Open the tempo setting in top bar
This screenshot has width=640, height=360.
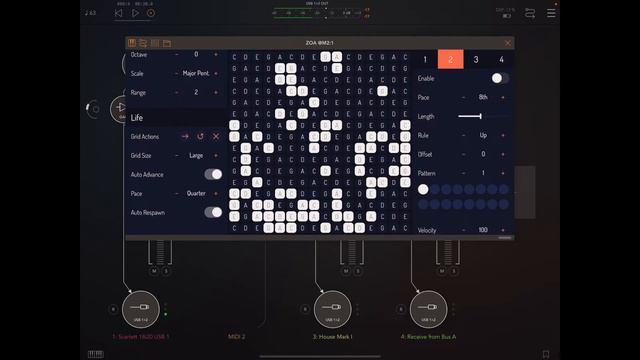coord(91,13)
